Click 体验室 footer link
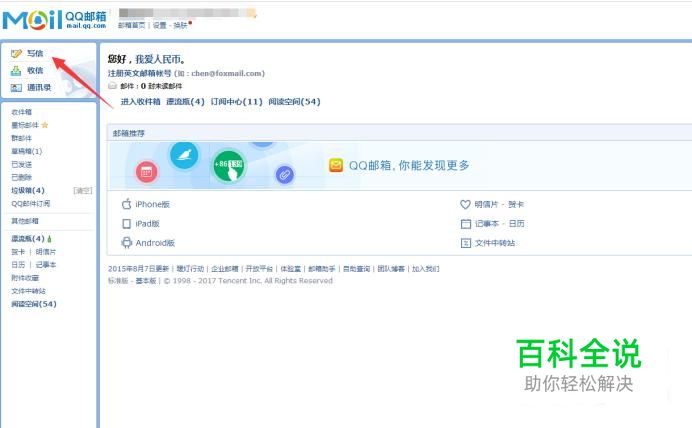 click(290, 269)
